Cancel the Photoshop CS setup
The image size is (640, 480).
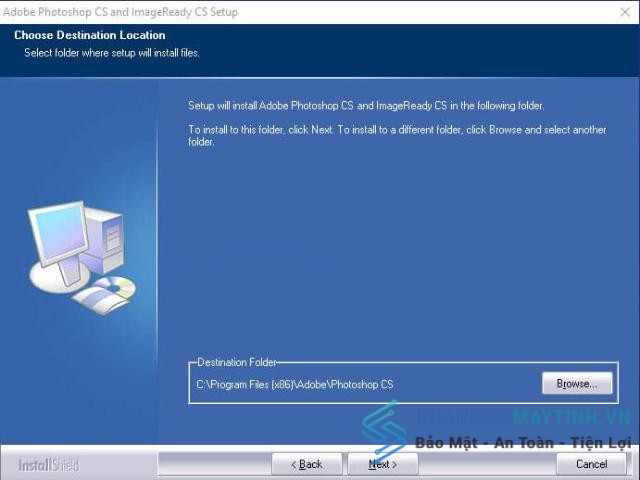coord(591,464)
